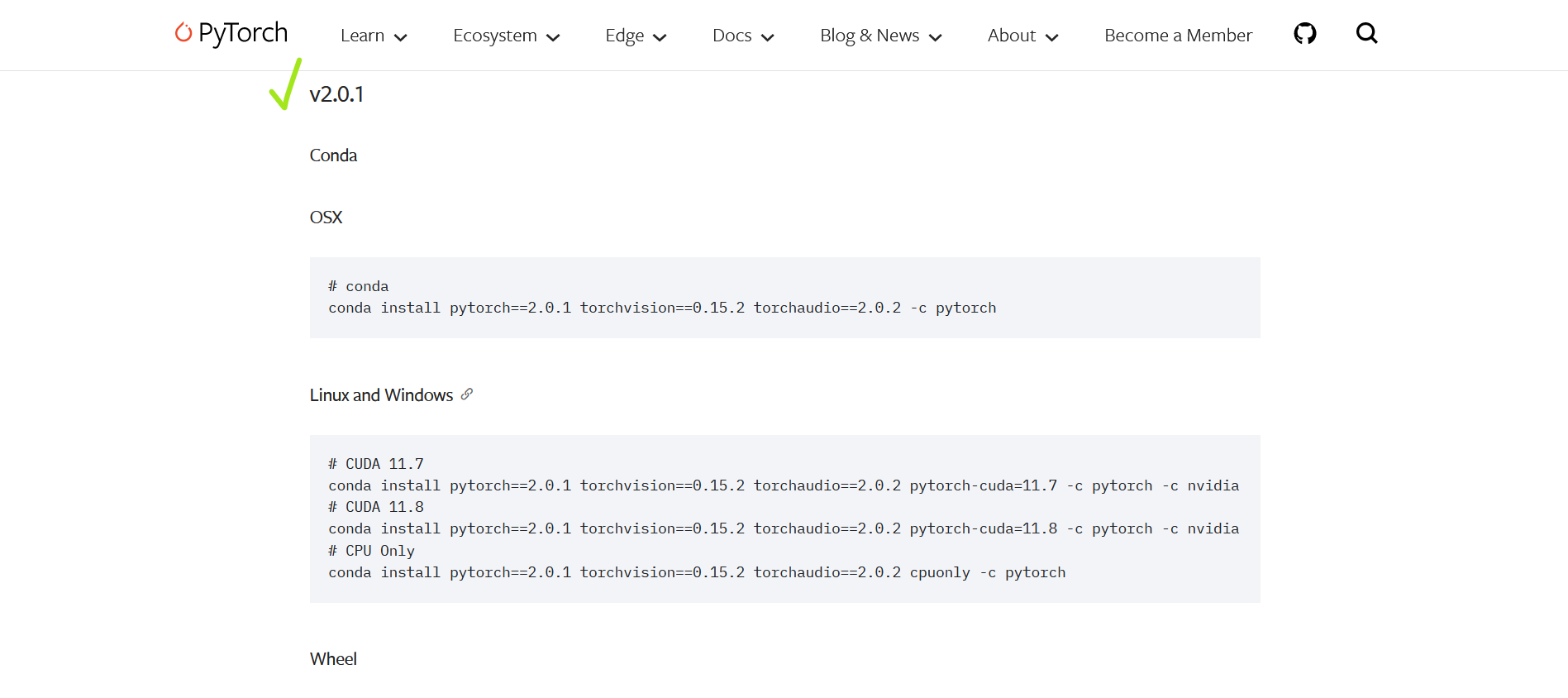Expand the Learn dropdown menu

tap(374, 36)
